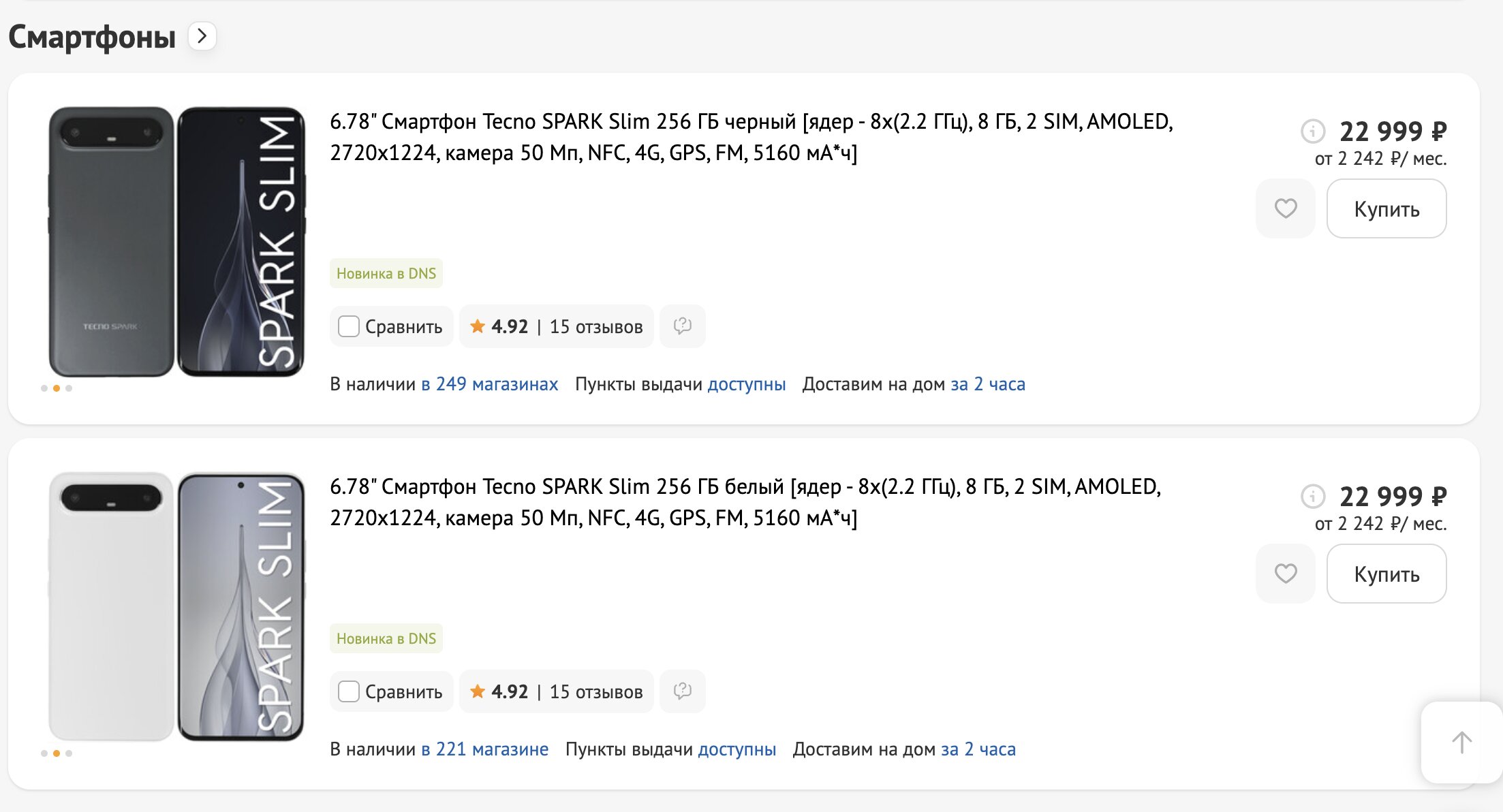Screen dimensions: 1503x812
Task: Tick Сравнить checkbox for black phone
Action: [x=349, y=327]
